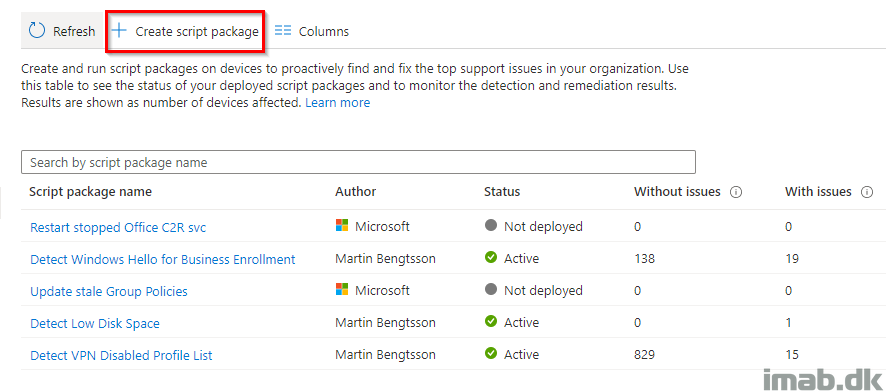Open the Update stale Group Policies package
This screenshot has width=886, height=392.
pos(108,291)
